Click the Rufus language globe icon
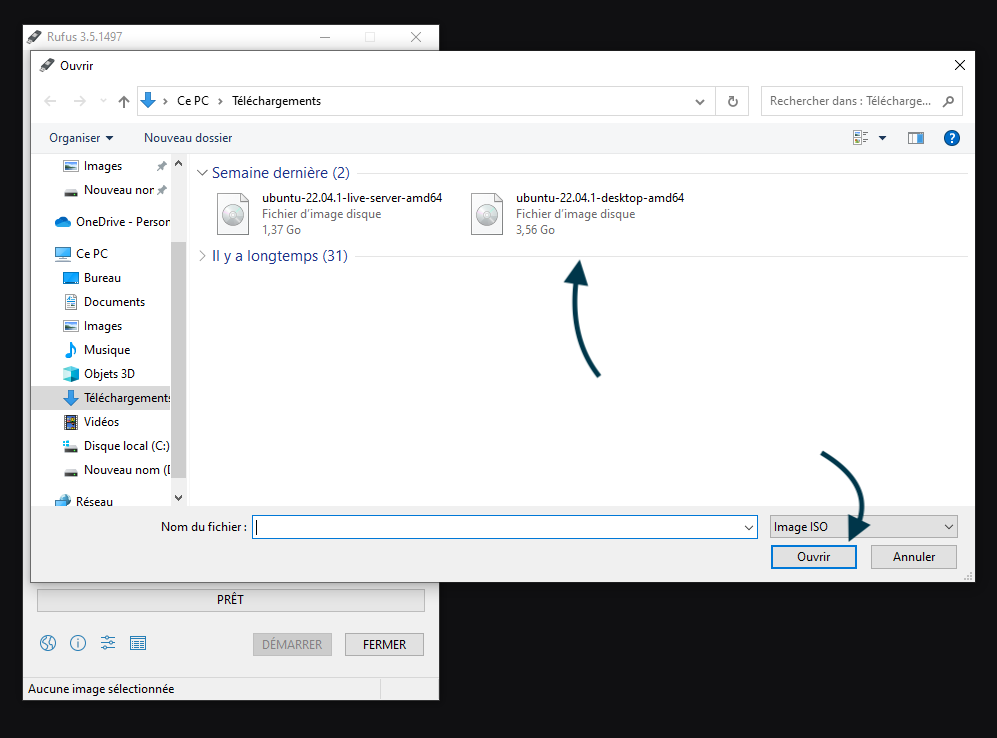This screenshot has height=738, width=997. point(48,643)
